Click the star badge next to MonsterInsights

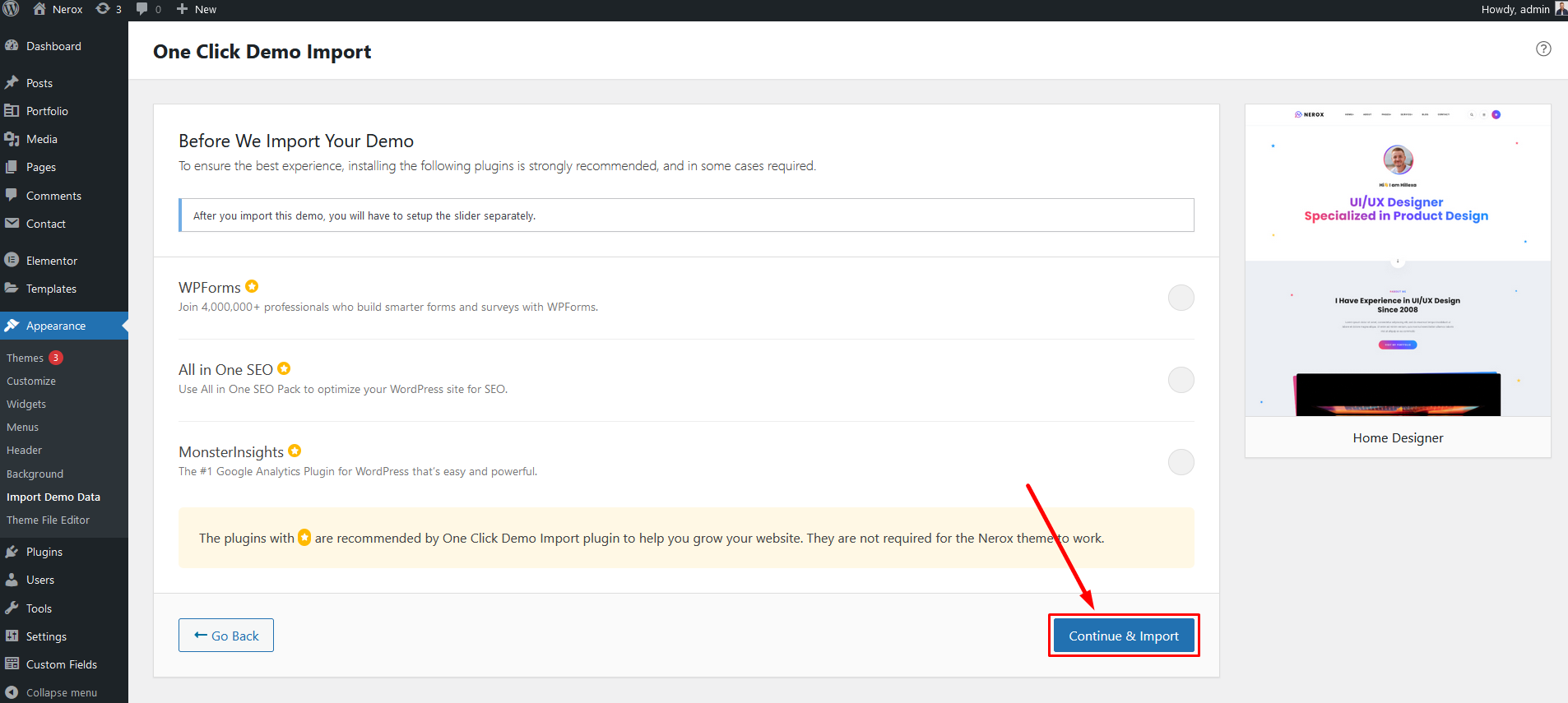(x=295, y=451)
